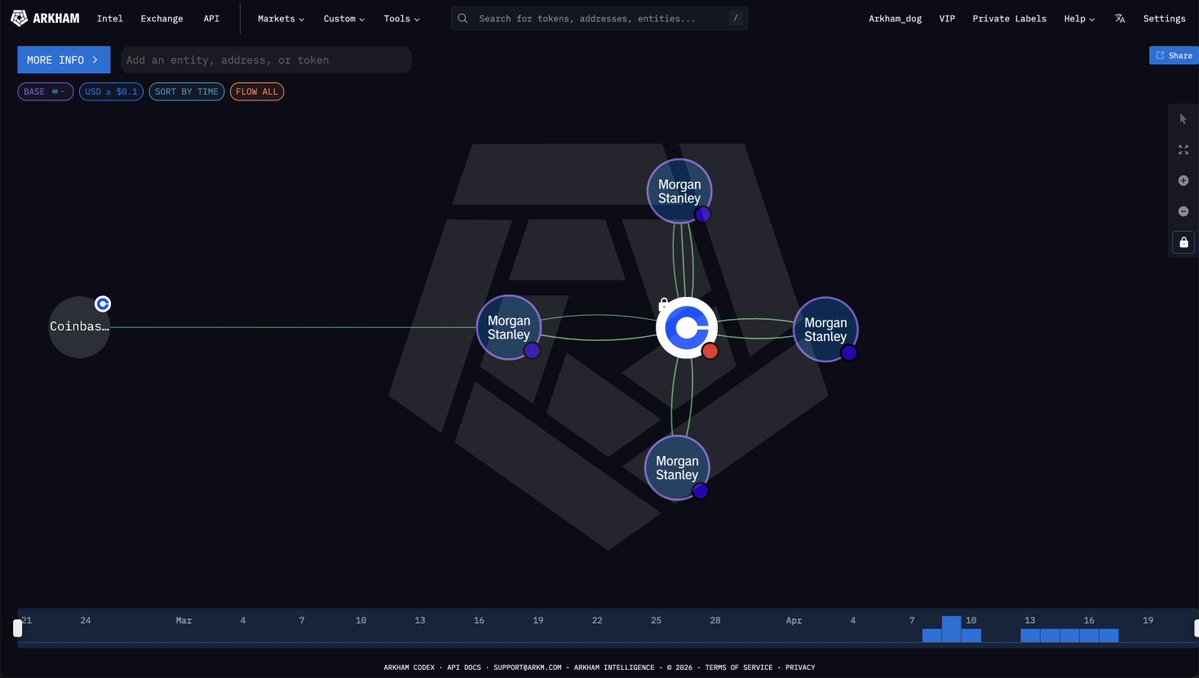Click the Share button
The image size is (1199, 678).
coord(1174,55)
